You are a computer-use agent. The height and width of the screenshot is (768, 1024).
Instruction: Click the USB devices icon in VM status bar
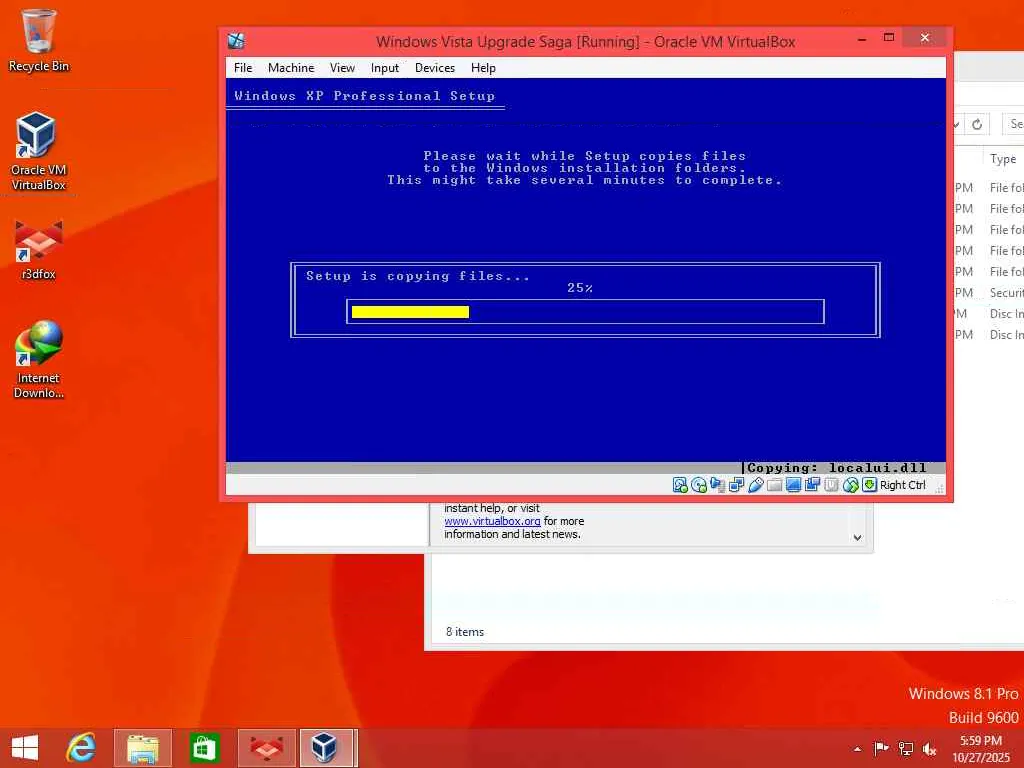(756, 485)
